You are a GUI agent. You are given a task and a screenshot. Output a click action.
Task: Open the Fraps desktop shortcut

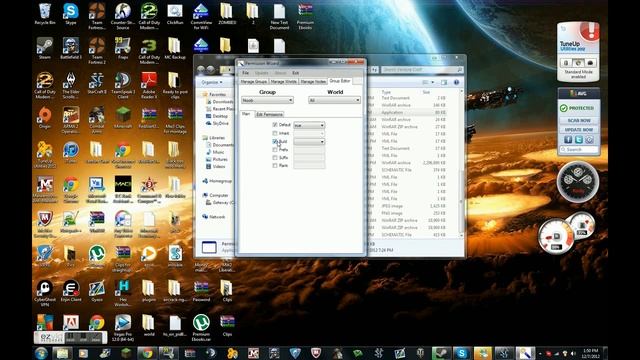click(x=122, y=48)
